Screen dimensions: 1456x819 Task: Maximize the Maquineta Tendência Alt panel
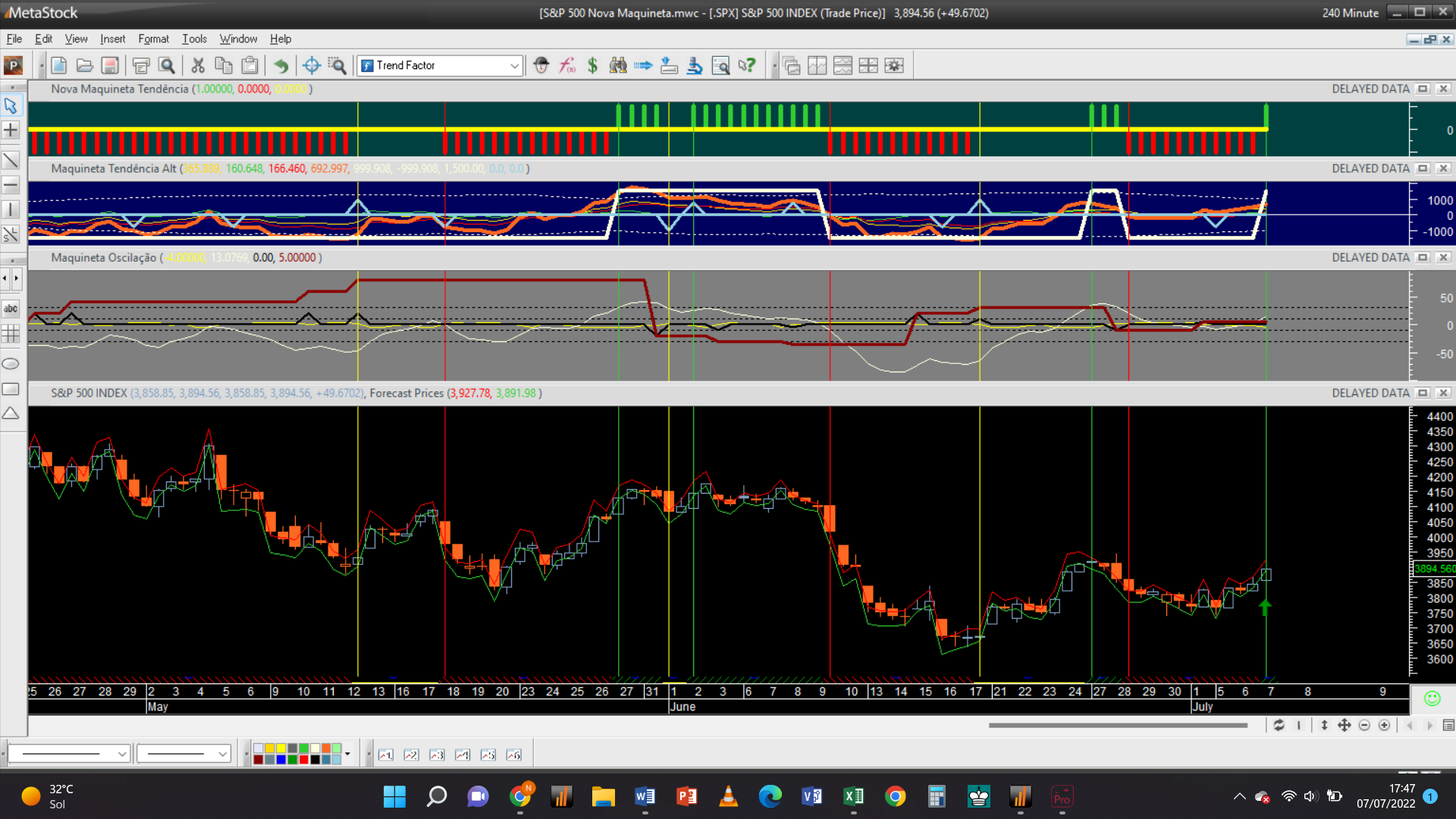(1423, 168)
